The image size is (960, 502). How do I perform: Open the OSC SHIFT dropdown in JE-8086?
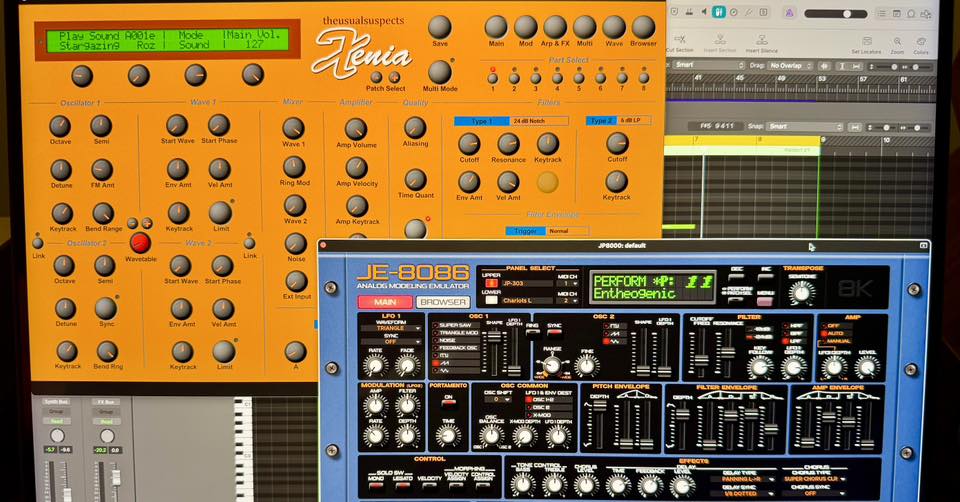click(497, 399)
